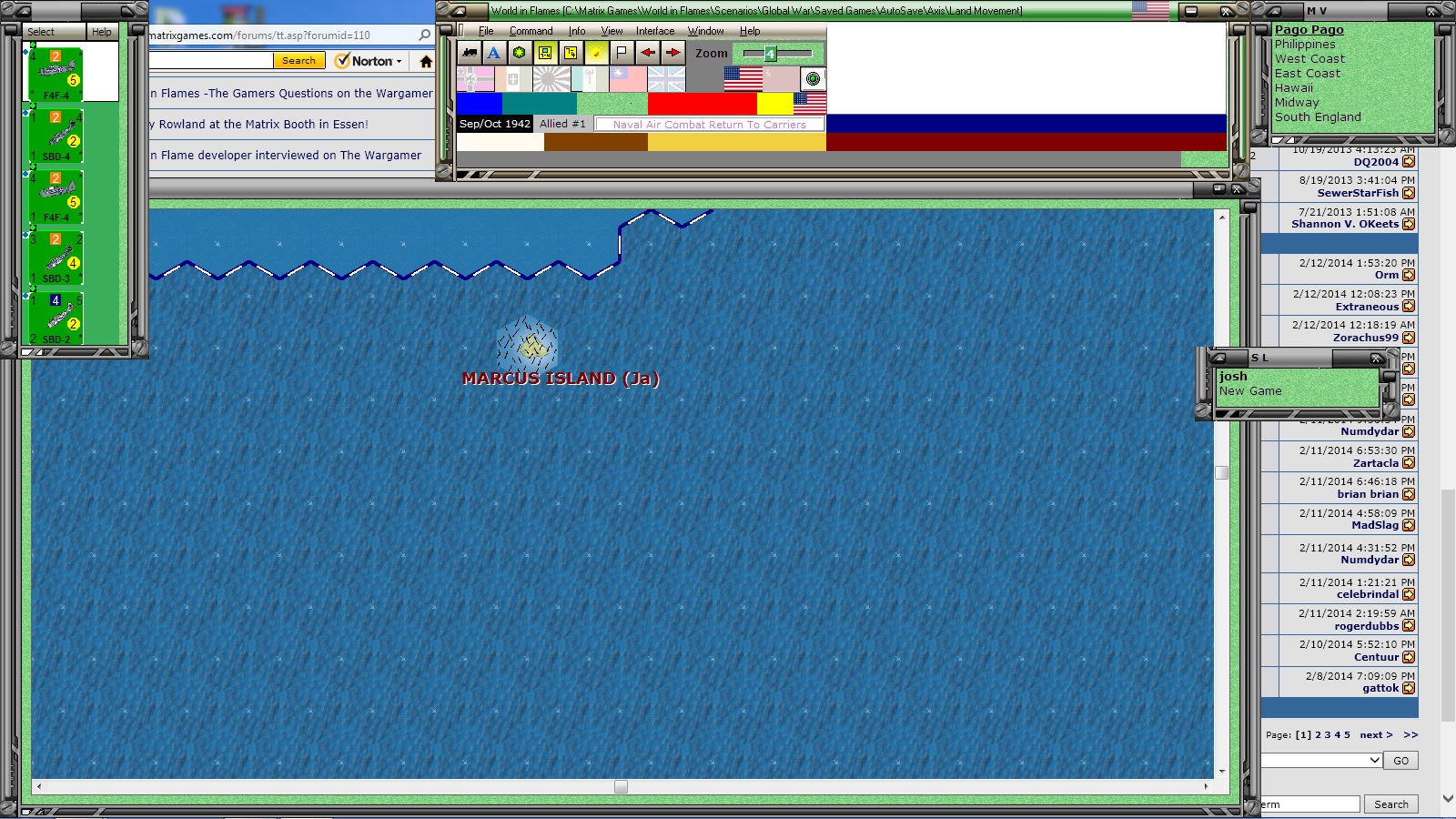Select New Game in the S L panel
1456x819 pixels.
coord(1250,391)
